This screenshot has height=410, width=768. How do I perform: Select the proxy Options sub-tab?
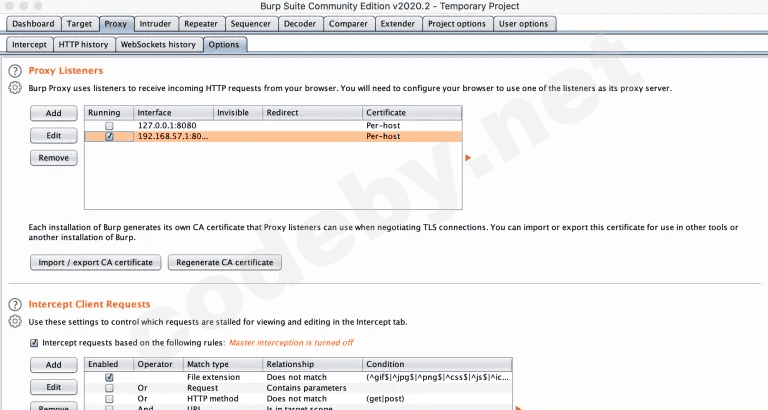224,45
